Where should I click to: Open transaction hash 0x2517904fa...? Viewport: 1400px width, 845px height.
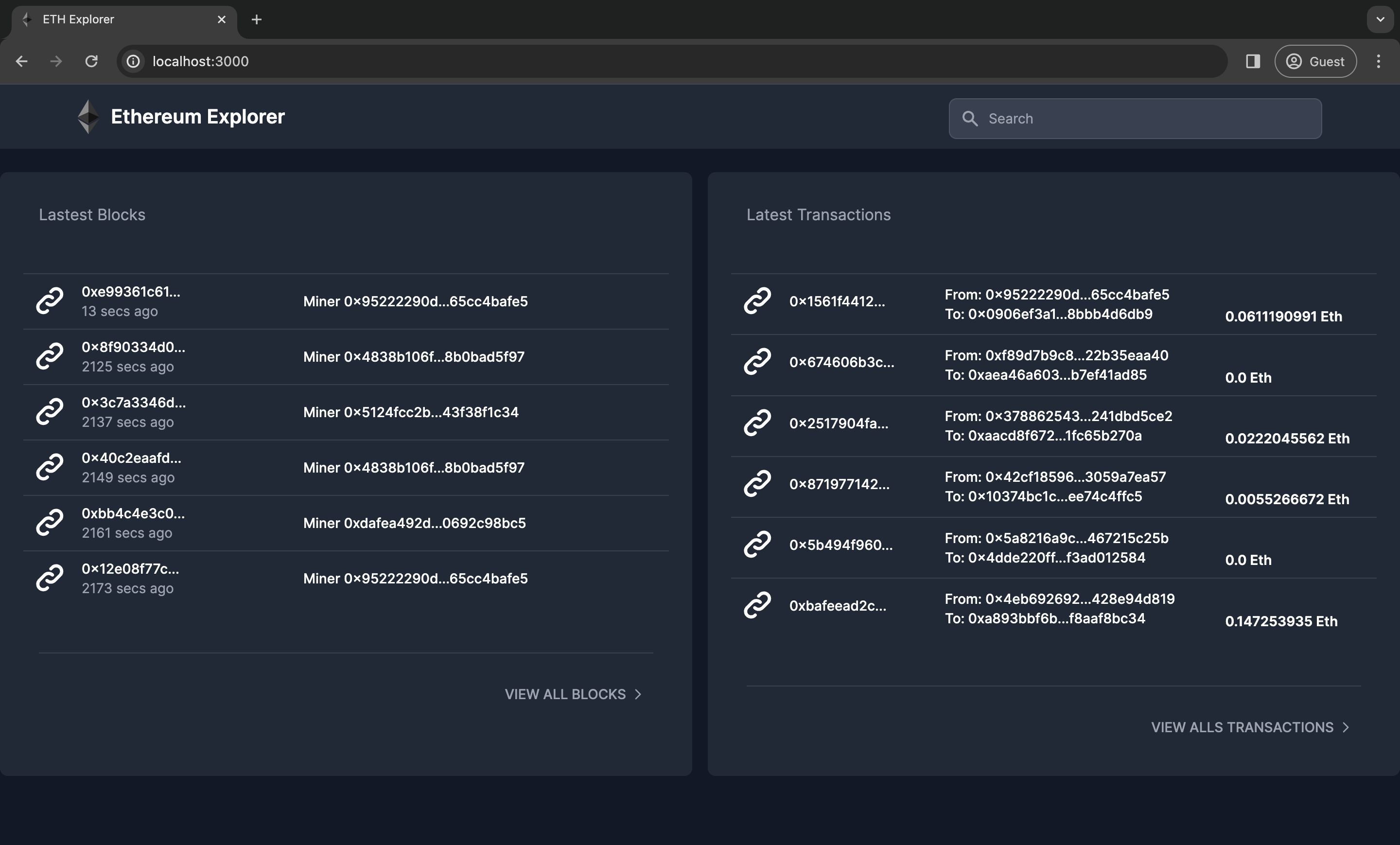point(839,423)
